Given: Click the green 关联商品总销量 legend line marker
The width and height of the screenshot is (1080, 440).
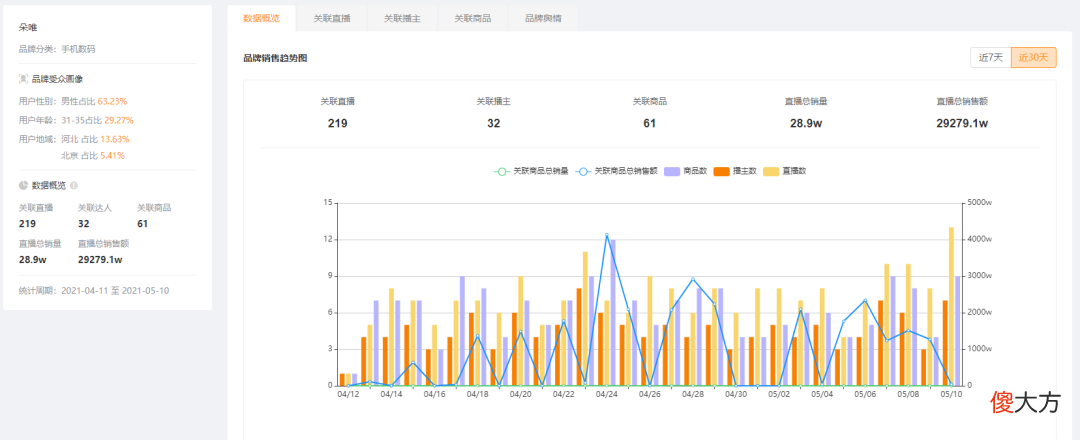Looking at the screenshot, I should click(x=502, y=171).
